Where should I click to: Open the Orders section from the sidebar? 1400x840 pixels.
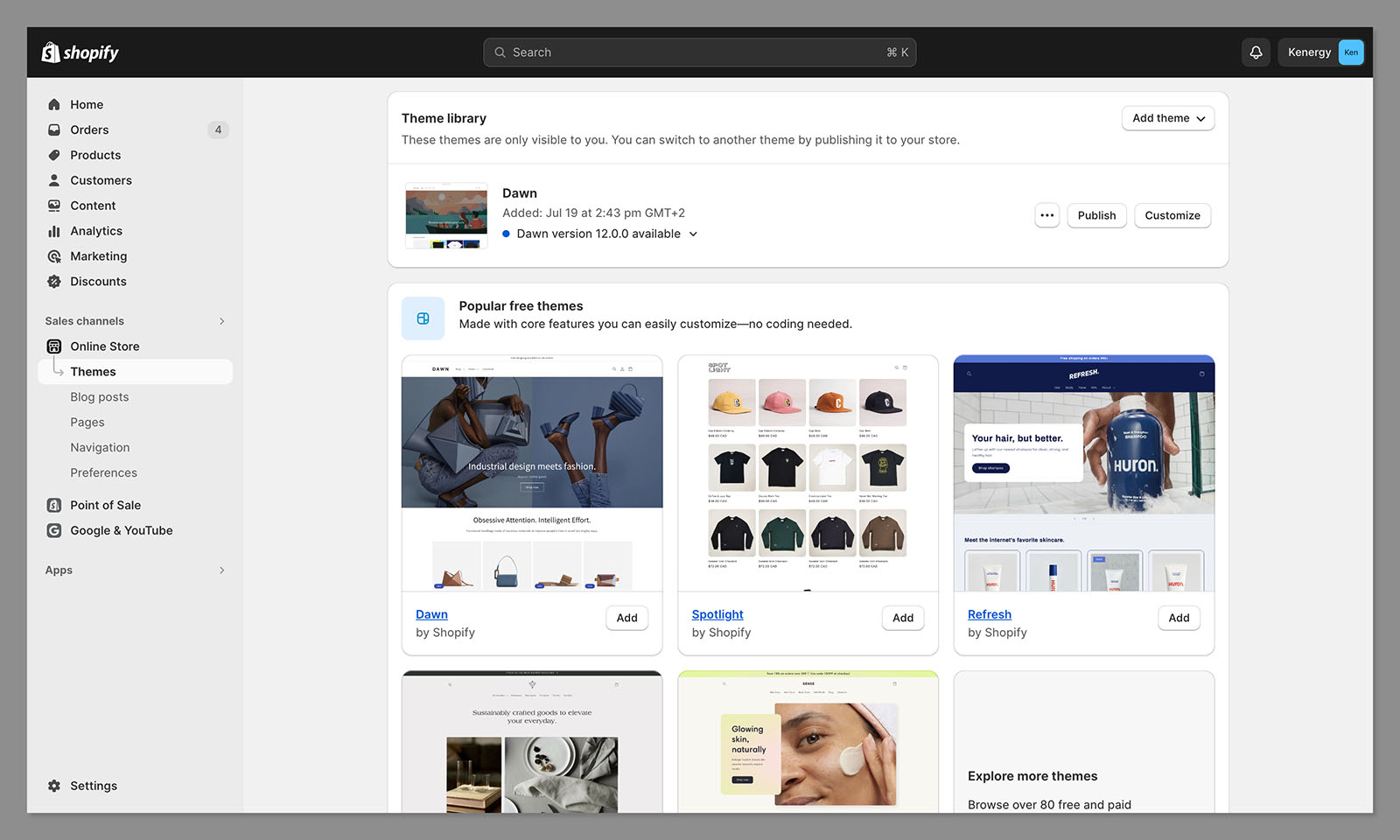coord(88,129)
